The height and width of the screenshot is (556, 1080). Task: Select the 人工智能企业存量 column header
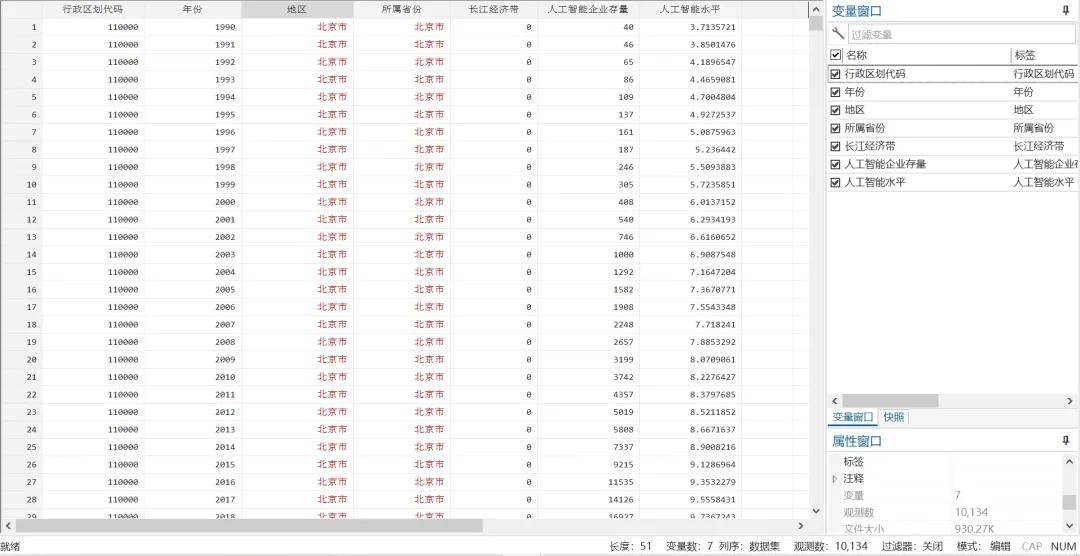coord(588,10)
